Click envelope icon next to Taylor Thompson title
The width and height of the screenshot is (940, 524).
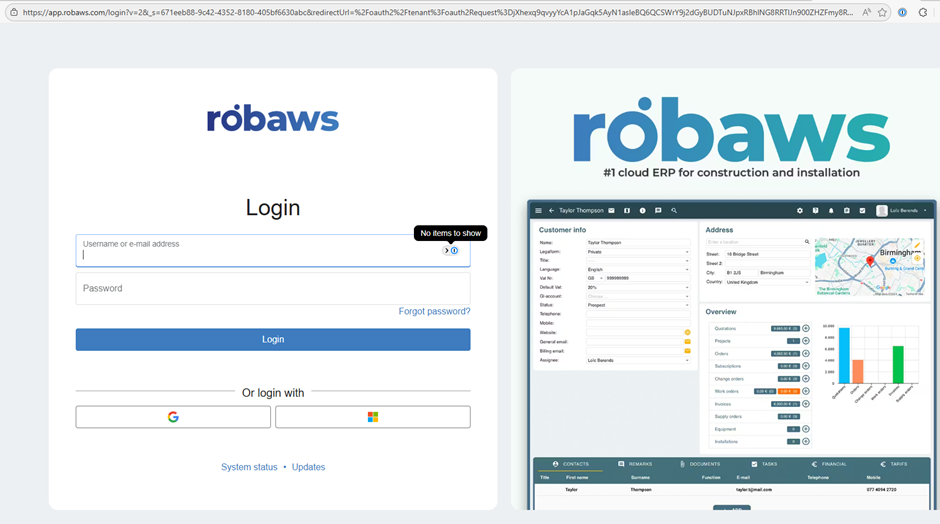coord(611,210)
